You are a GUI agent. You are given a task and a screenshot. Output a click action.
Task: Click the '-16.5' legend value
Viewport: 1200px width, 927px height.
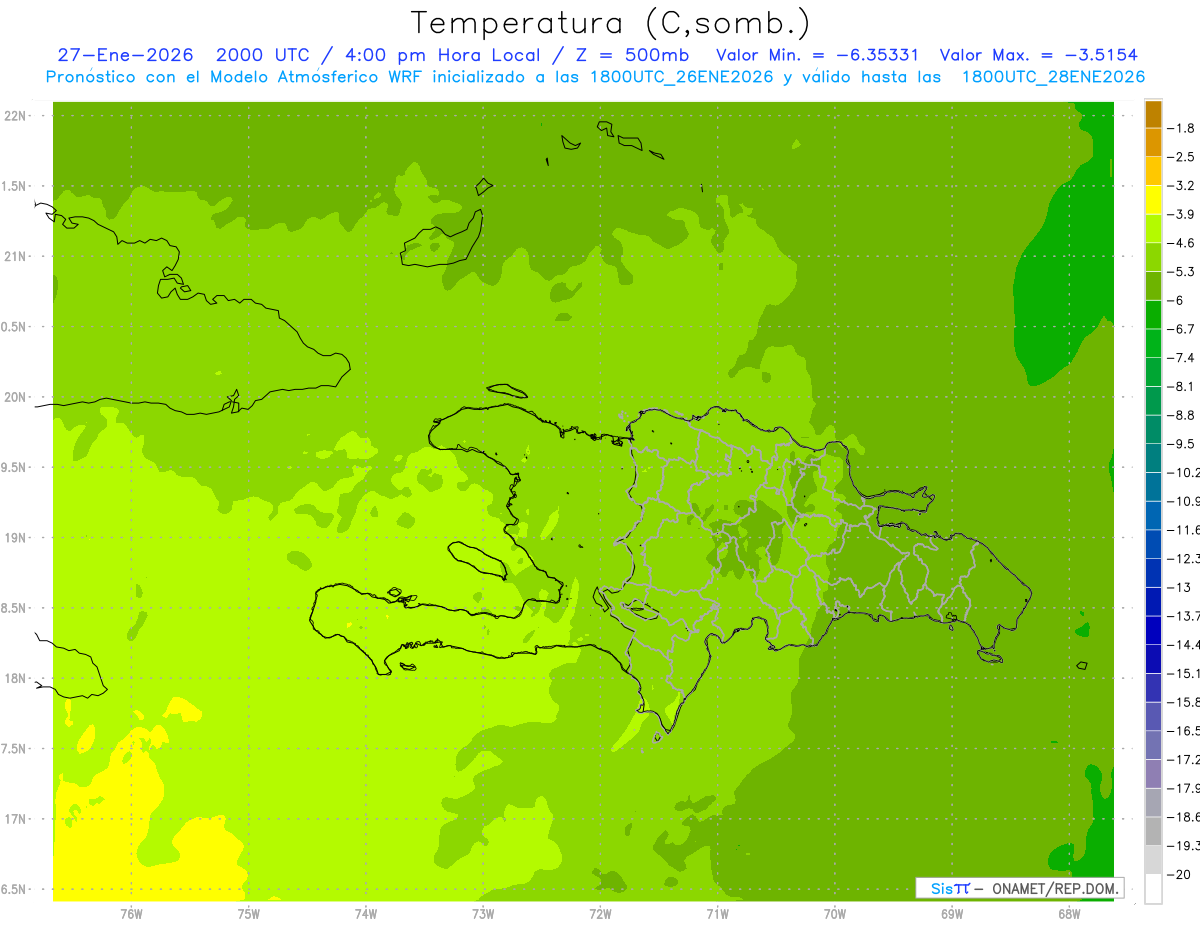point(1184,730)
